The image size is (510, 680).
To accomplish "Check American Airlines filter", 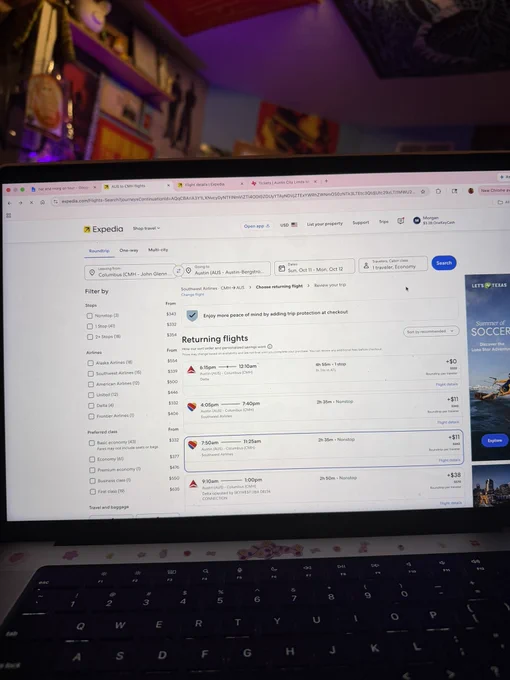I will click(x=91, y=384).
